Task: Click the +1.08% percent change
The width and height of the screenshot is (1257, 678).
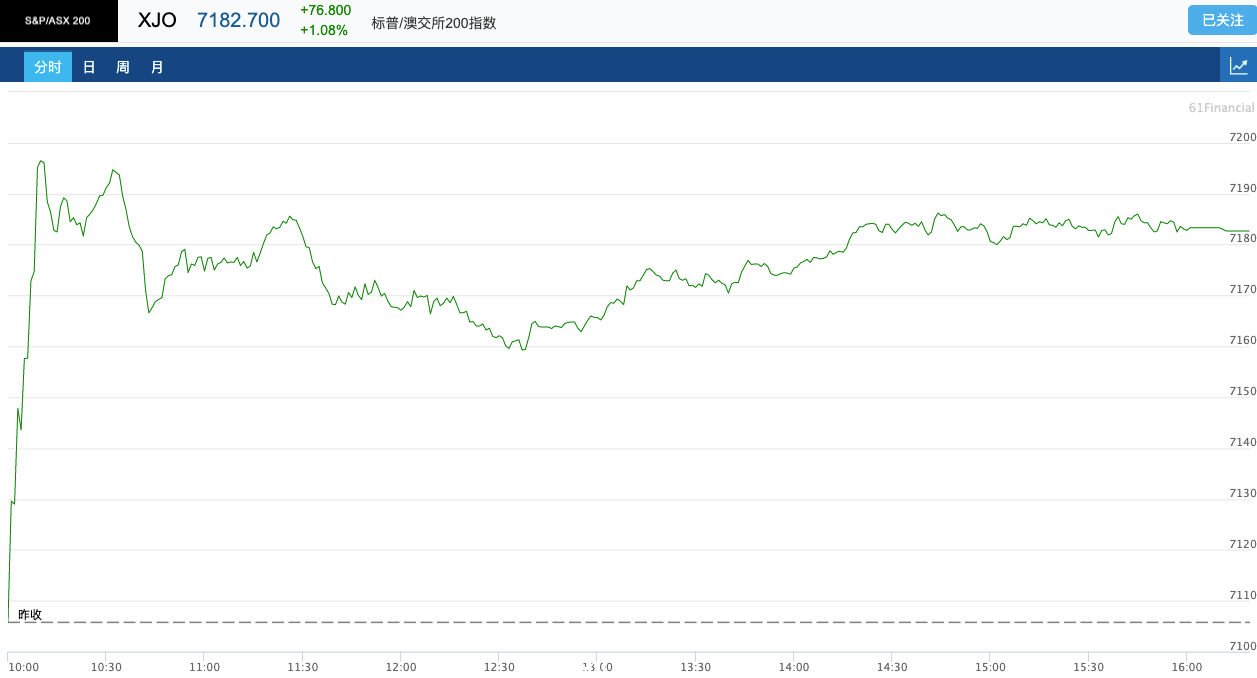Action: coord(324,30)
